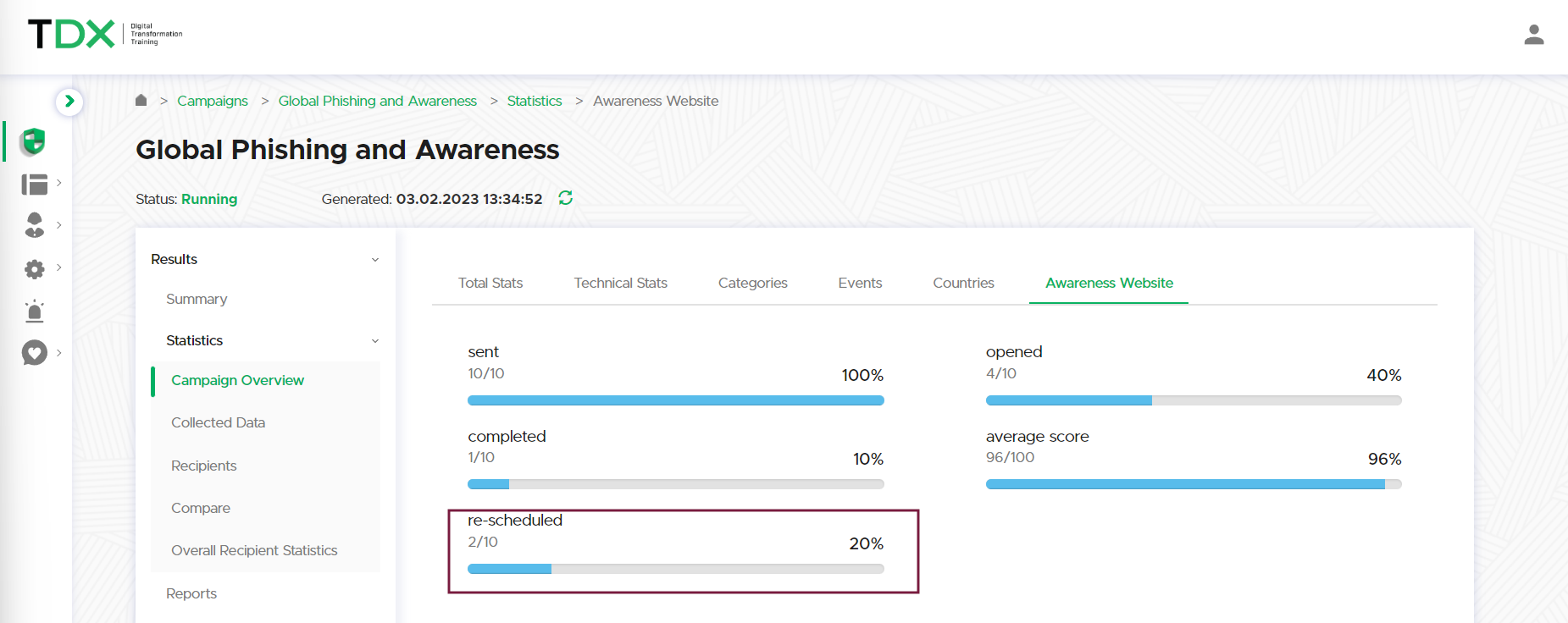1568x623 pixels.
Task: Click the alarm siren icon in sidebar
Action: click(34, 311)
